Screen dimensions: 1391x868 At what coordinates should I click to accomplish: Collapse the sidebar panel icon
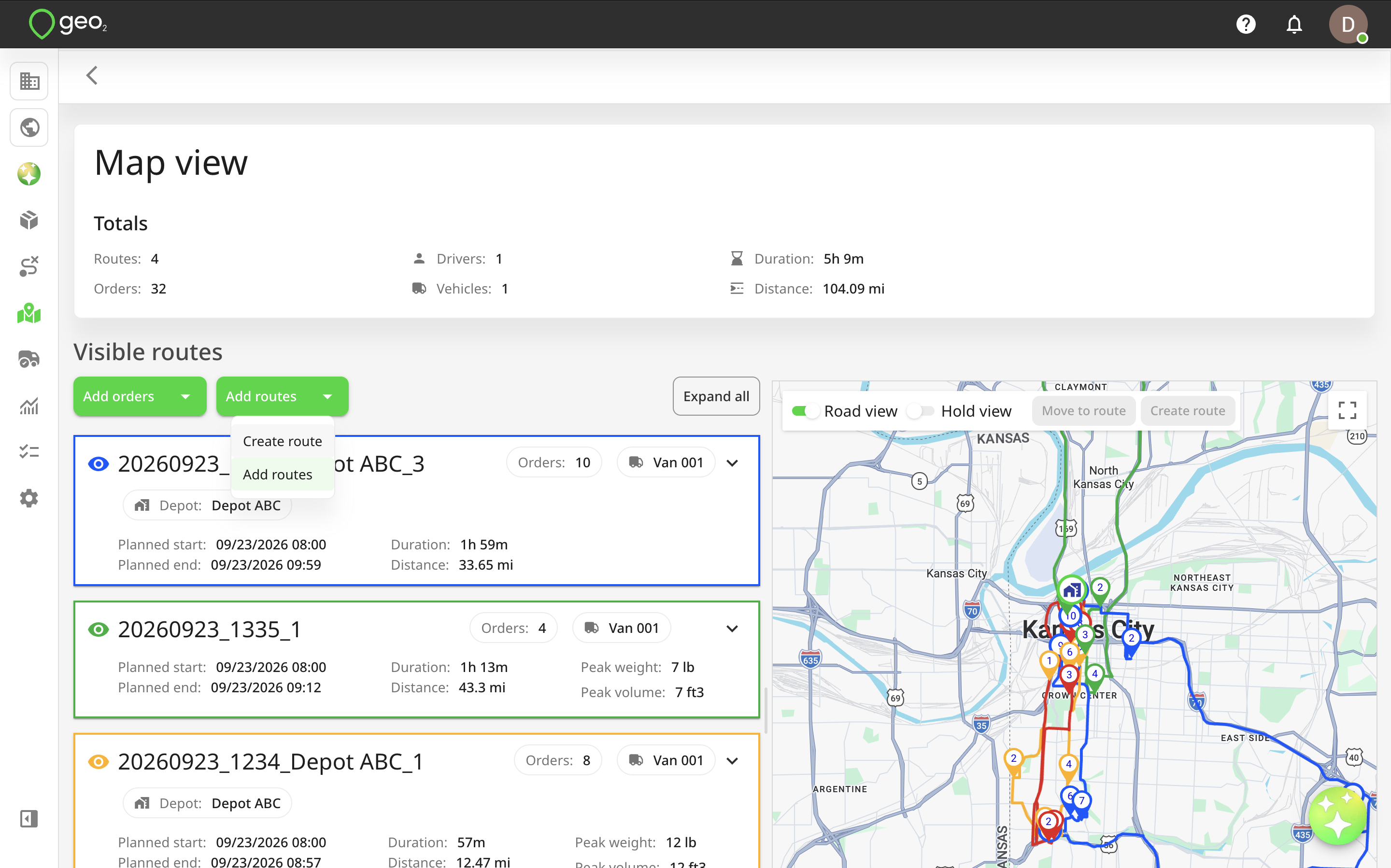pos(29,819)
